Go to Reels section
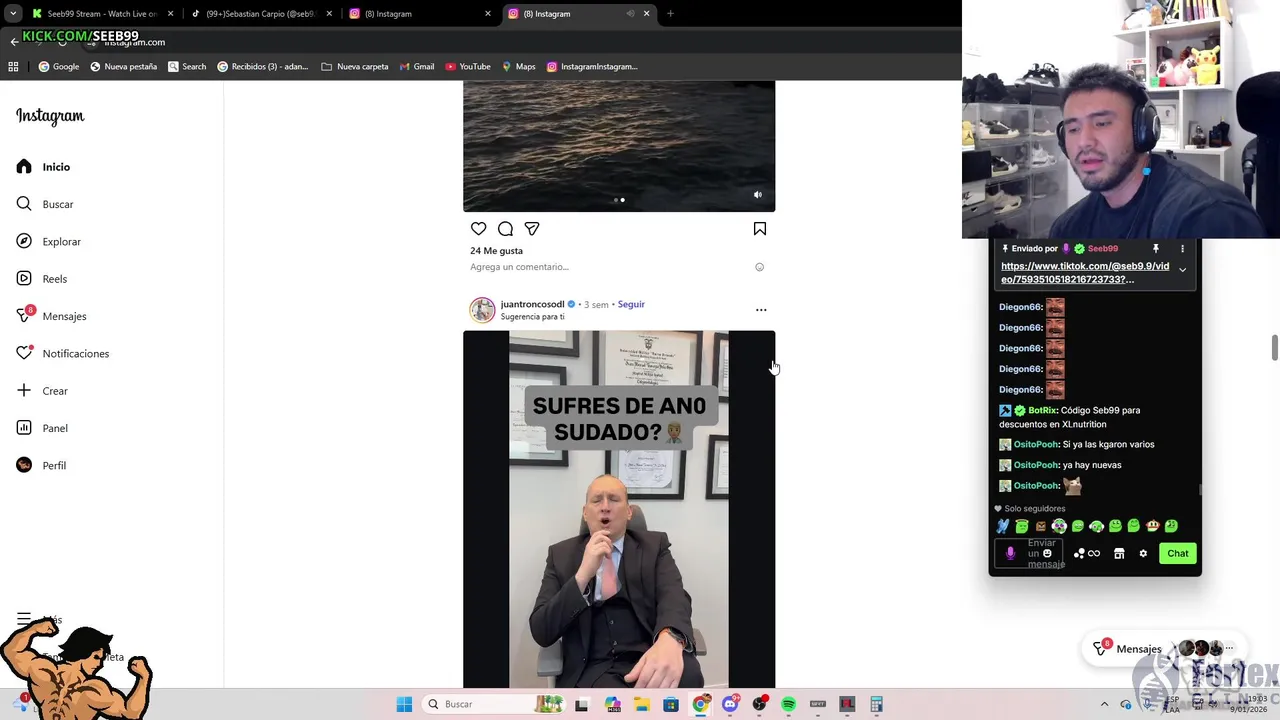1280x720 pixels. point(42,279)
